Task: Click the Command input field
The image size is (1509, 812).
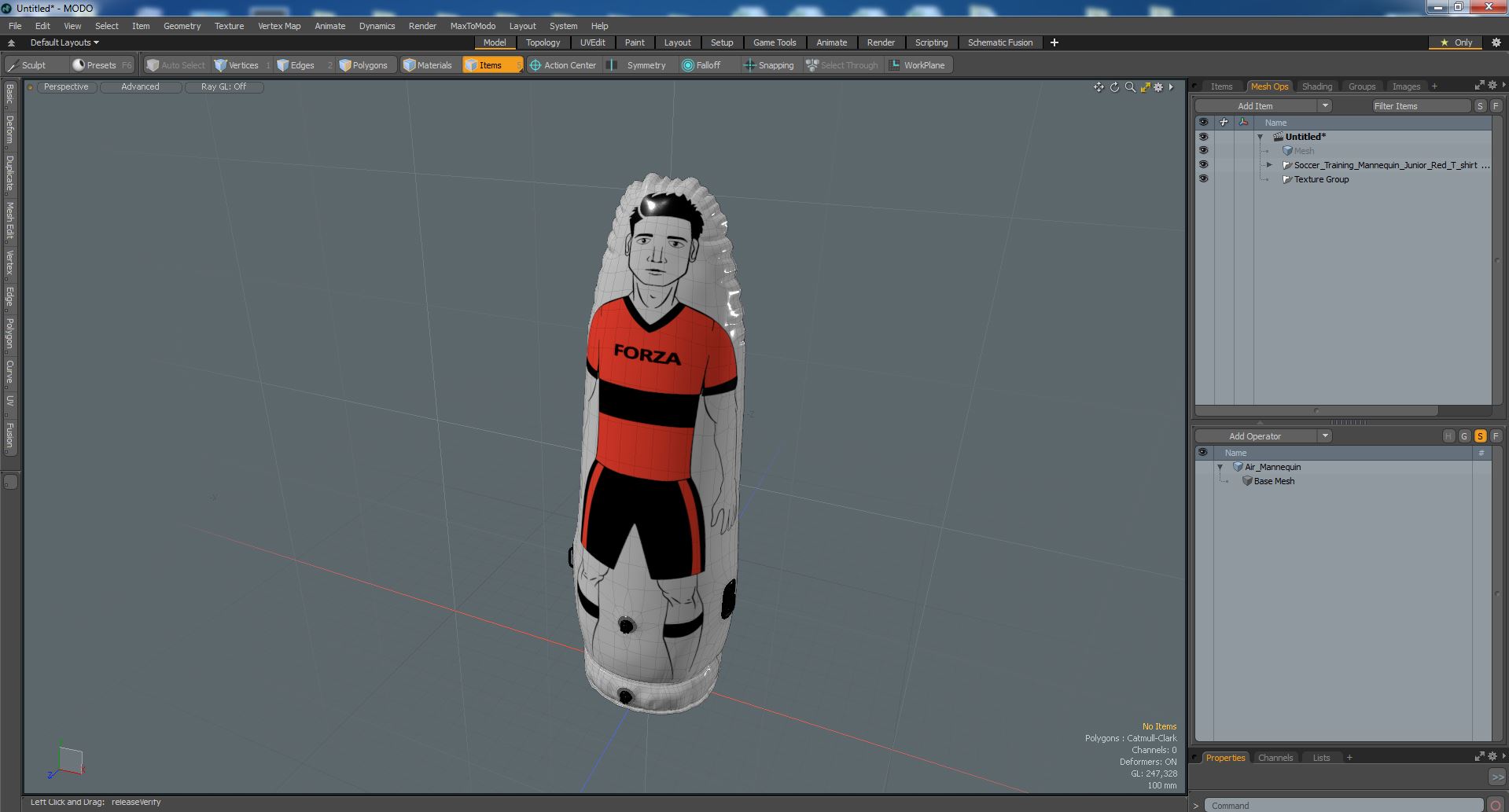Action: tap(1345, 806)
